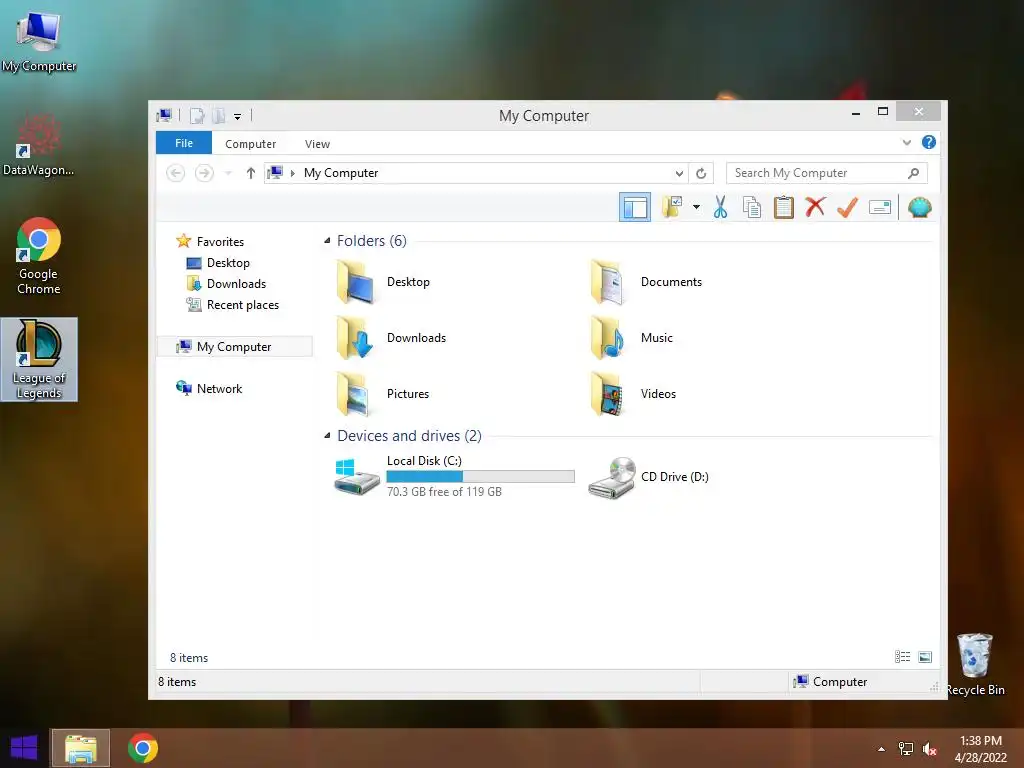Select the Pictures folder icon
1024x768 pixels.
(x=354, y=394)
